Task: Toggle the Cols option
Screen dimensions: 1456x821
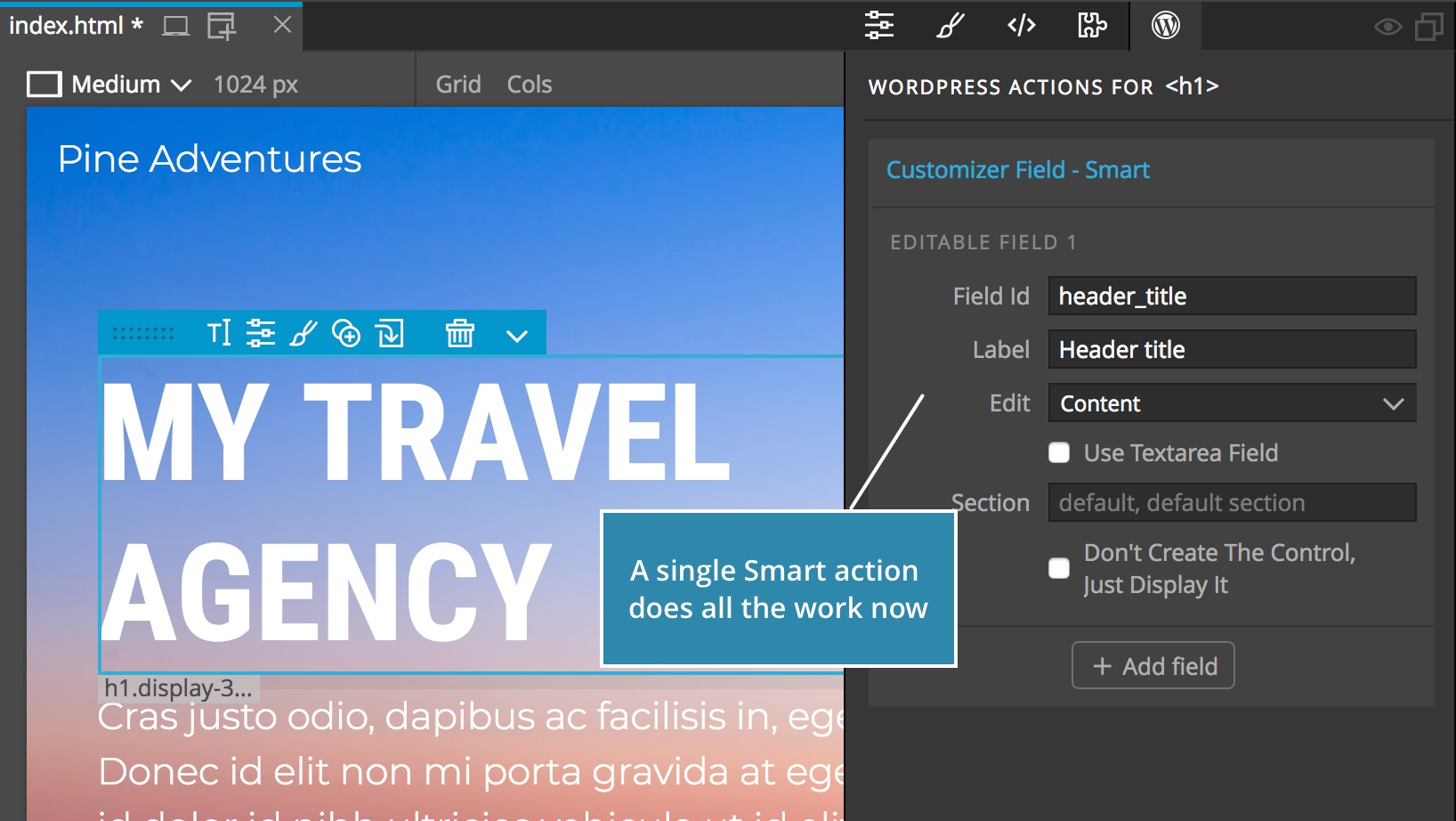Action: 530,85
